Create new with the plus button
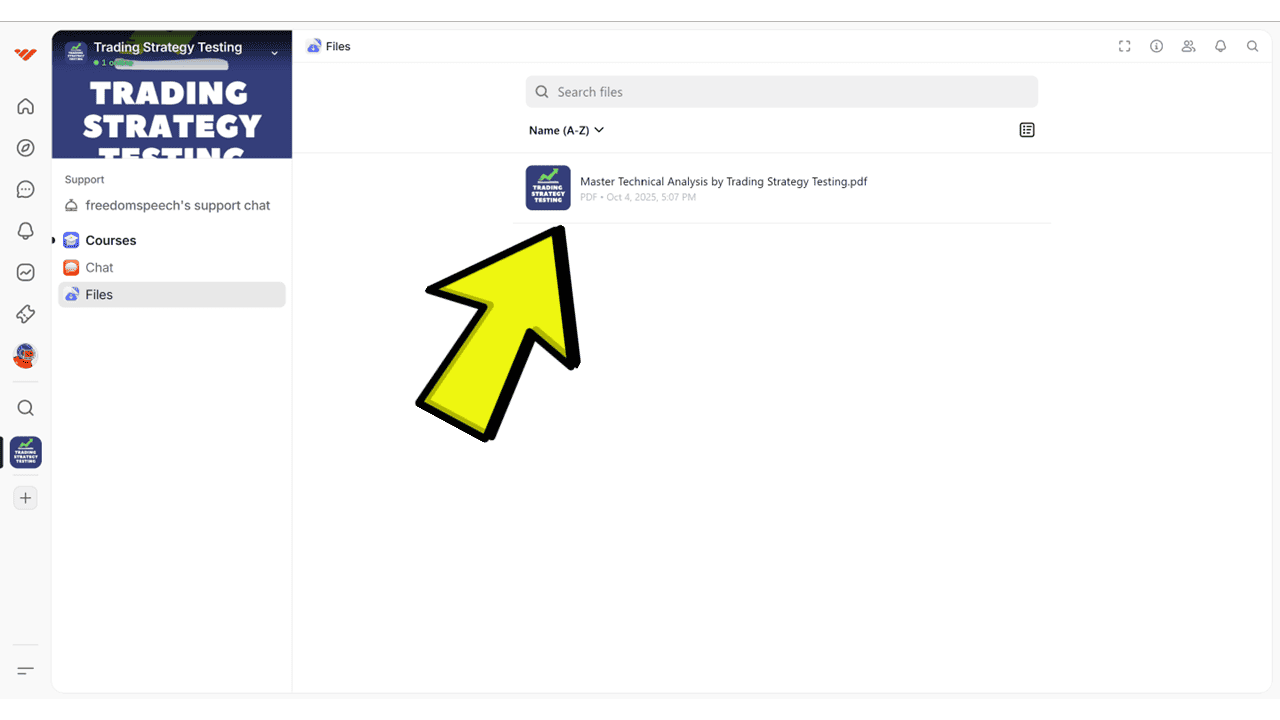This screenshot has width=1280, height=720. click(25, 497)
